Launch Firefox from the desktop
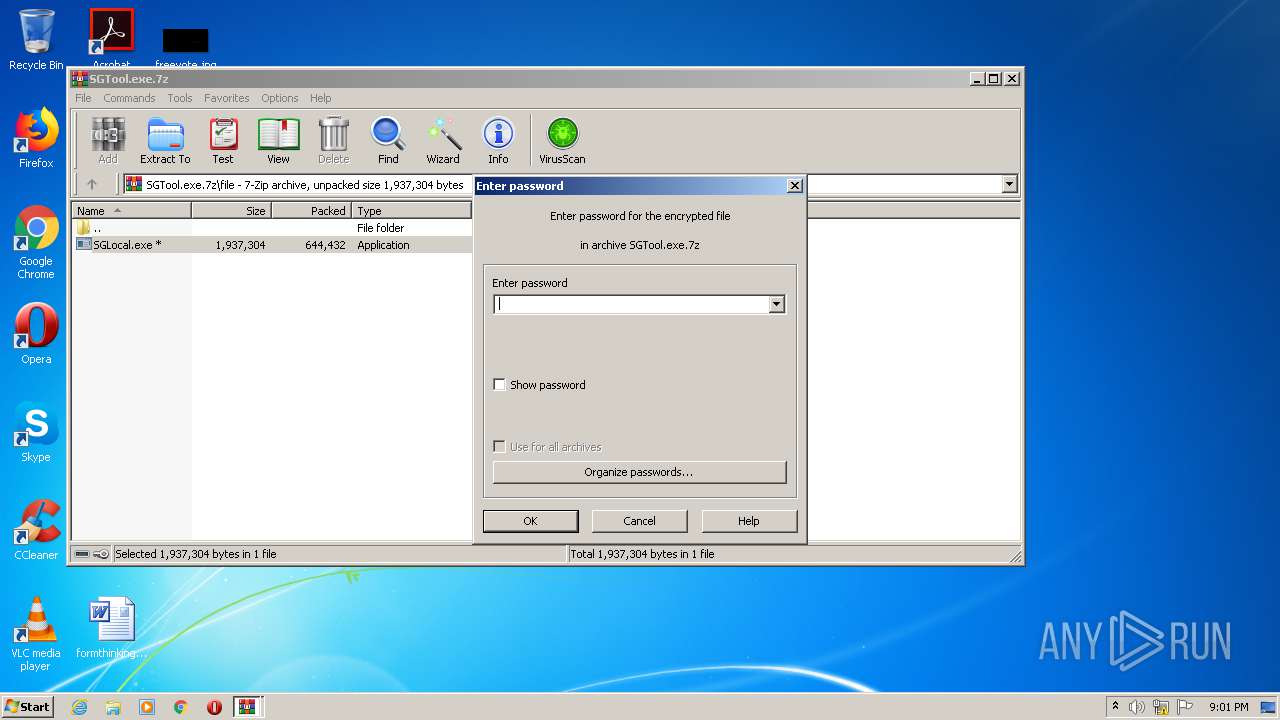Image resolution: width=1280 pixels, height=720 pixels. 36,138
